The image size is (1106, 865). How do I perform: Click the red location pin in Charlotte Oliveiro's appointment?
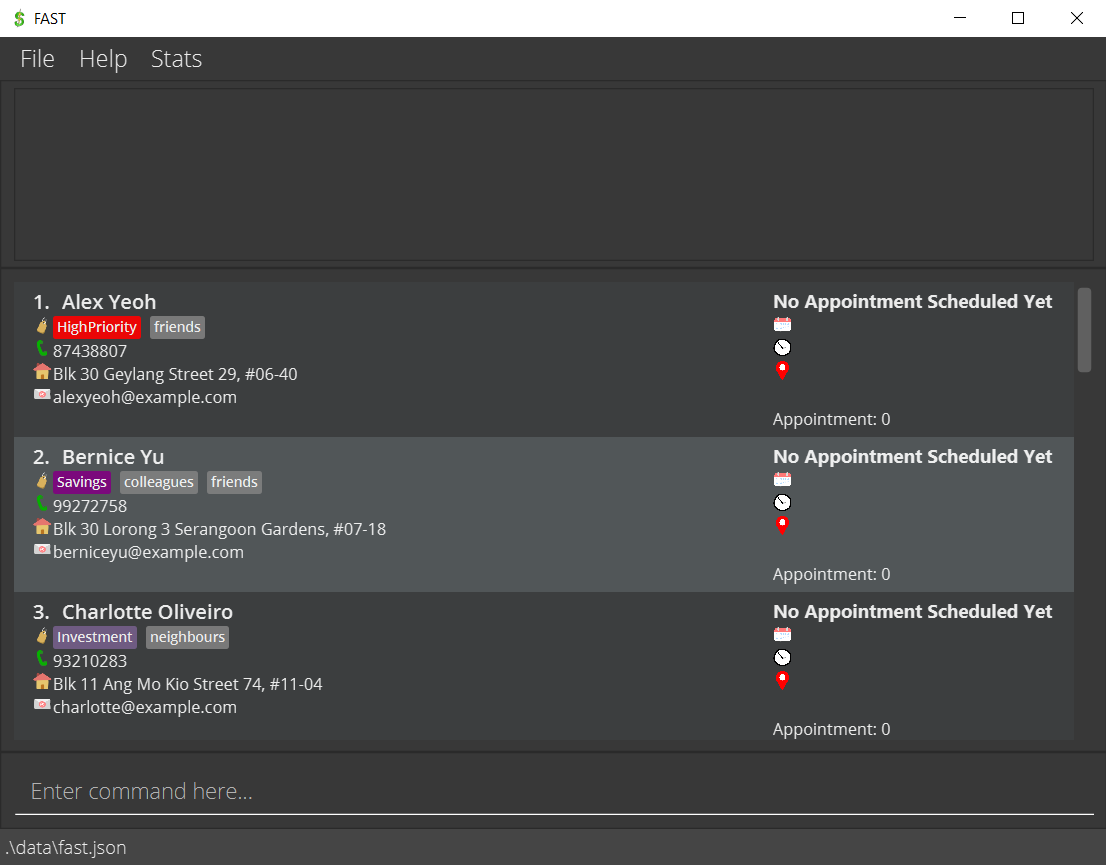point(782,680)
